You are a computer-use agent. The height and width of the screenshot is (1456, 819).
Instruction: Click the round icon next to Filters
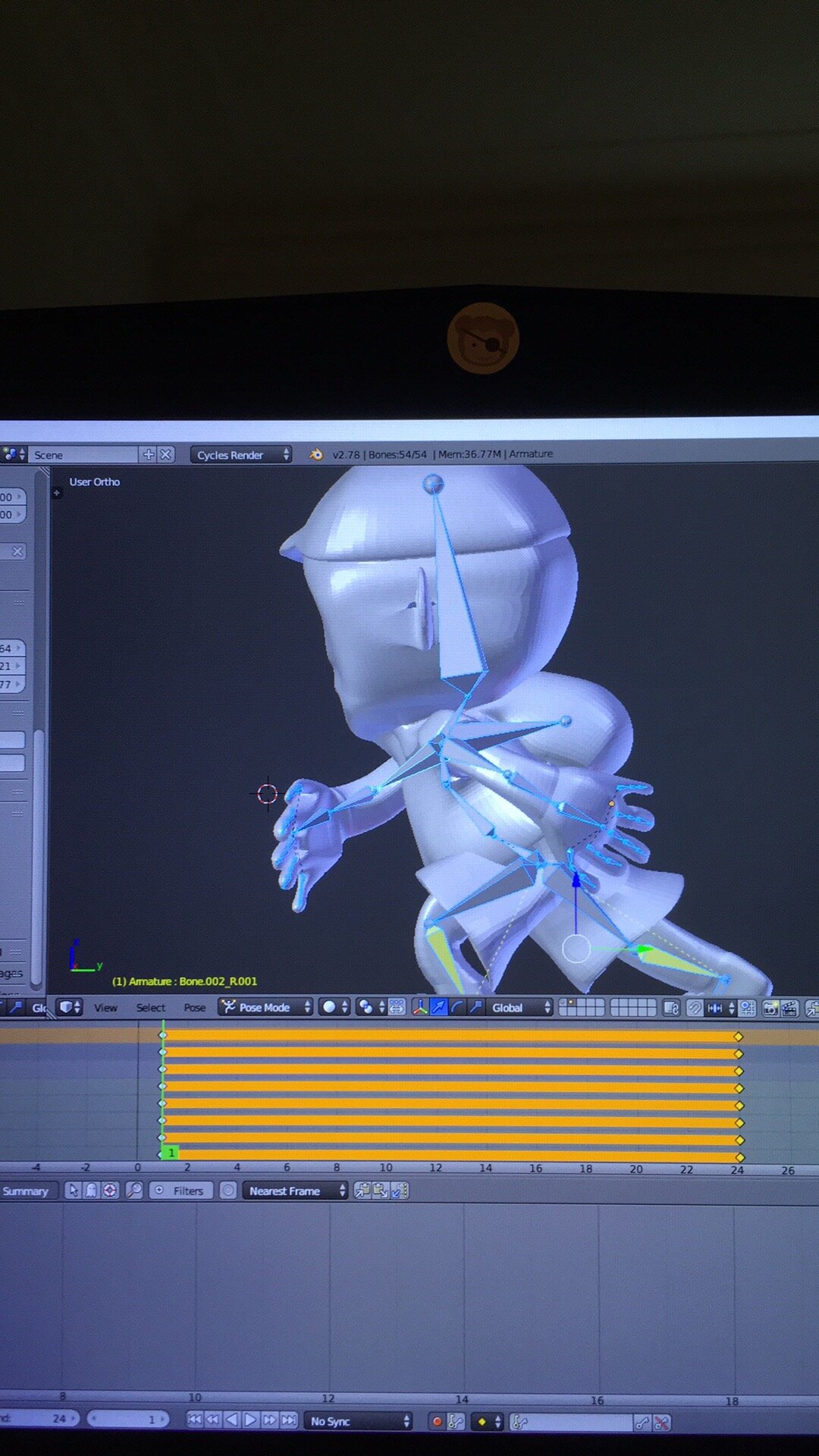pos(227,1191)
